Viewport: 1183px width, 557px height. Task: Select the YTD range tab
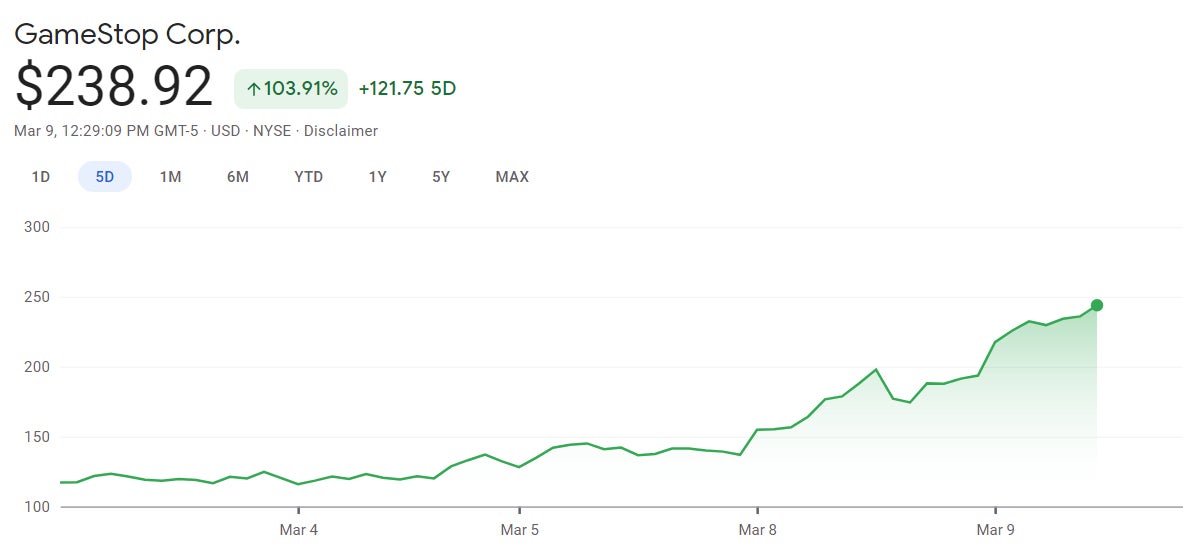click(x=308, y=177)
